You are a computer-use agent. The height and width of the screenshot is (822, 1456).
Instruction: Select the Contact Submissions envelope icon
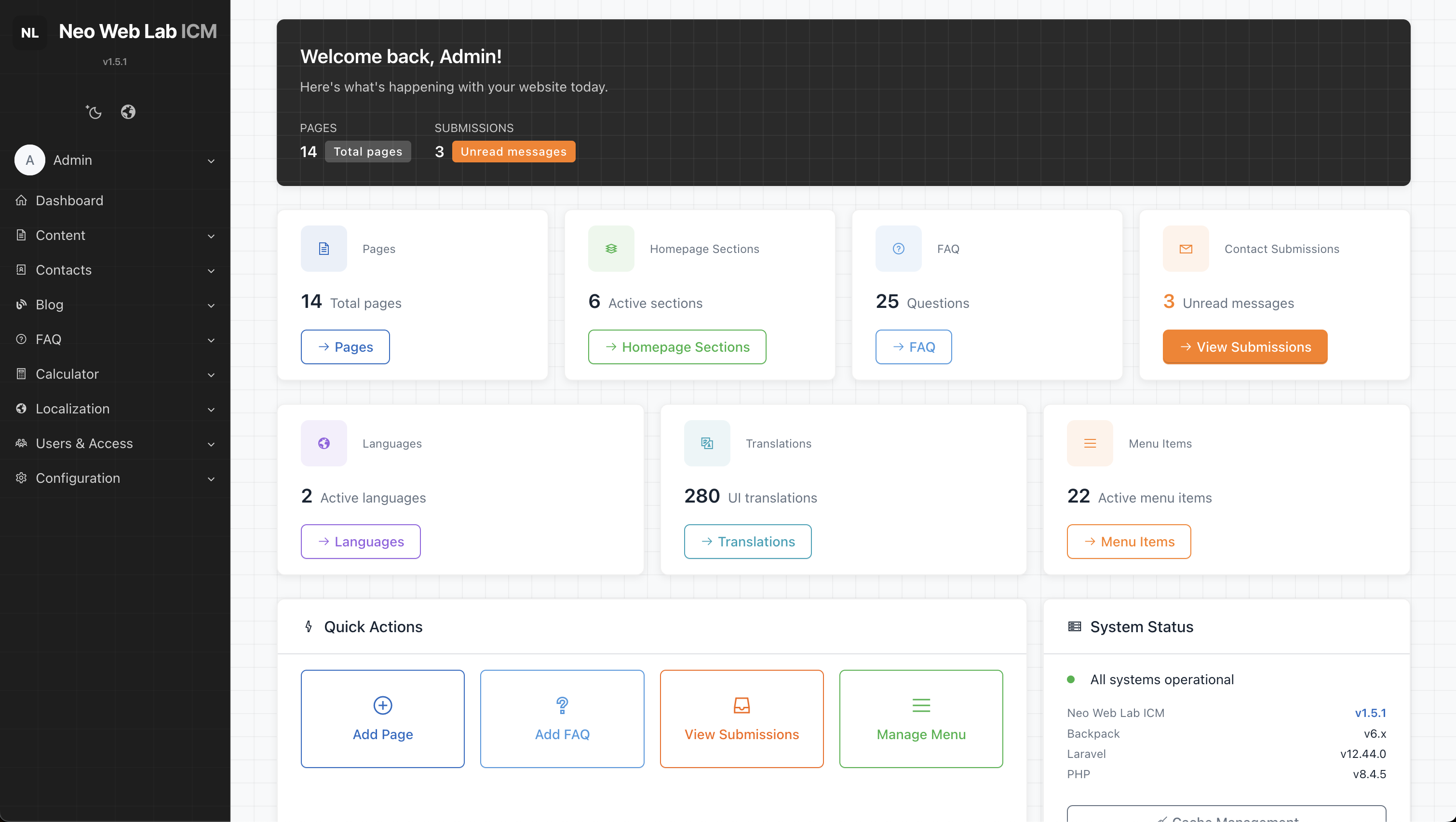coord(1185,249)
